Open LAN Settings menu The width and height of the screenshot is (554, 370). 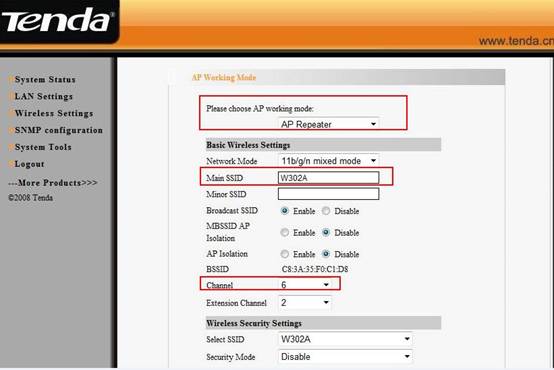44,96
